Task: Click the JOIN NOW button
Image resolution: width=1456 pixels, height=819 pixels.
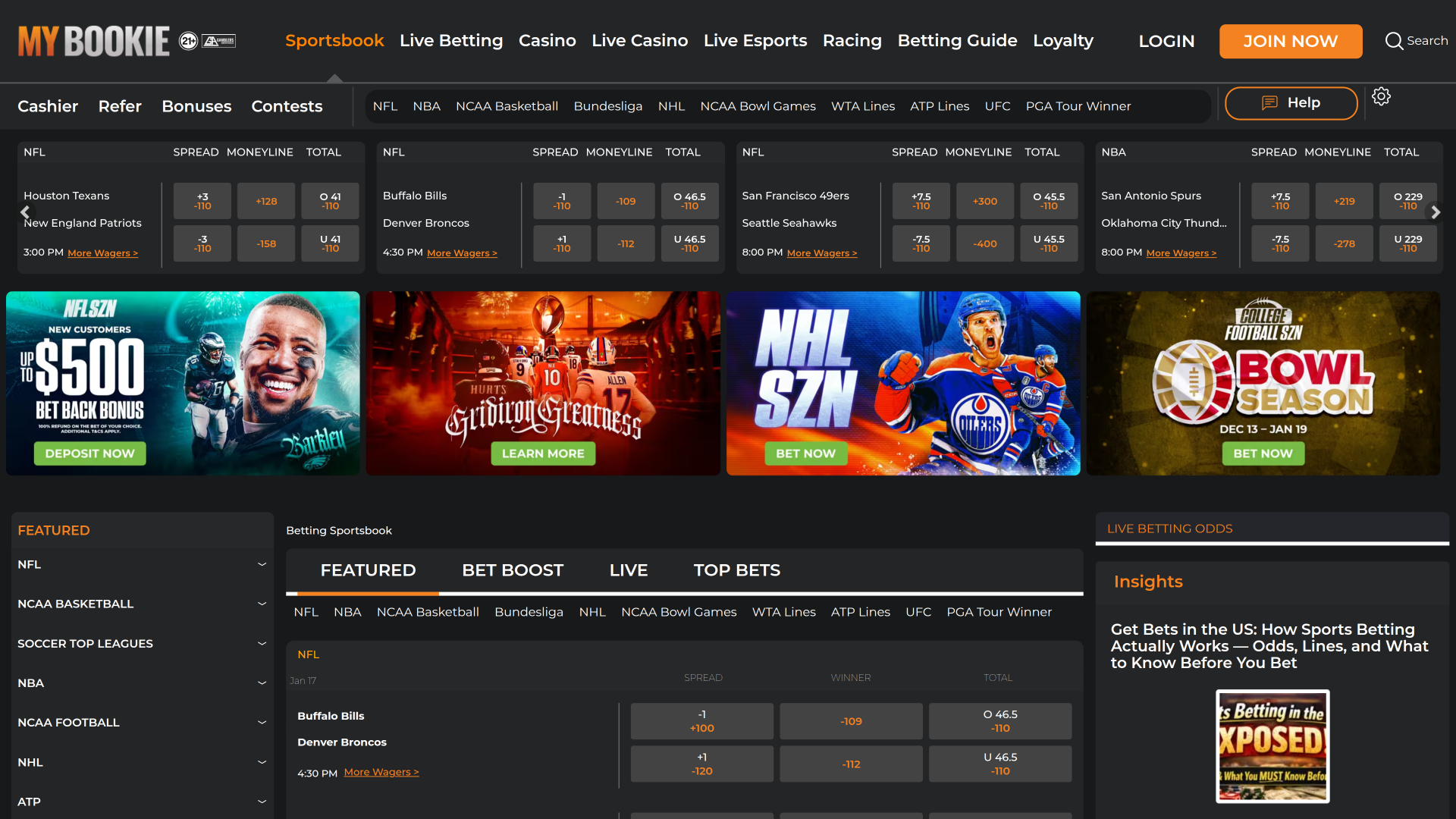Action: (1290, 41)
